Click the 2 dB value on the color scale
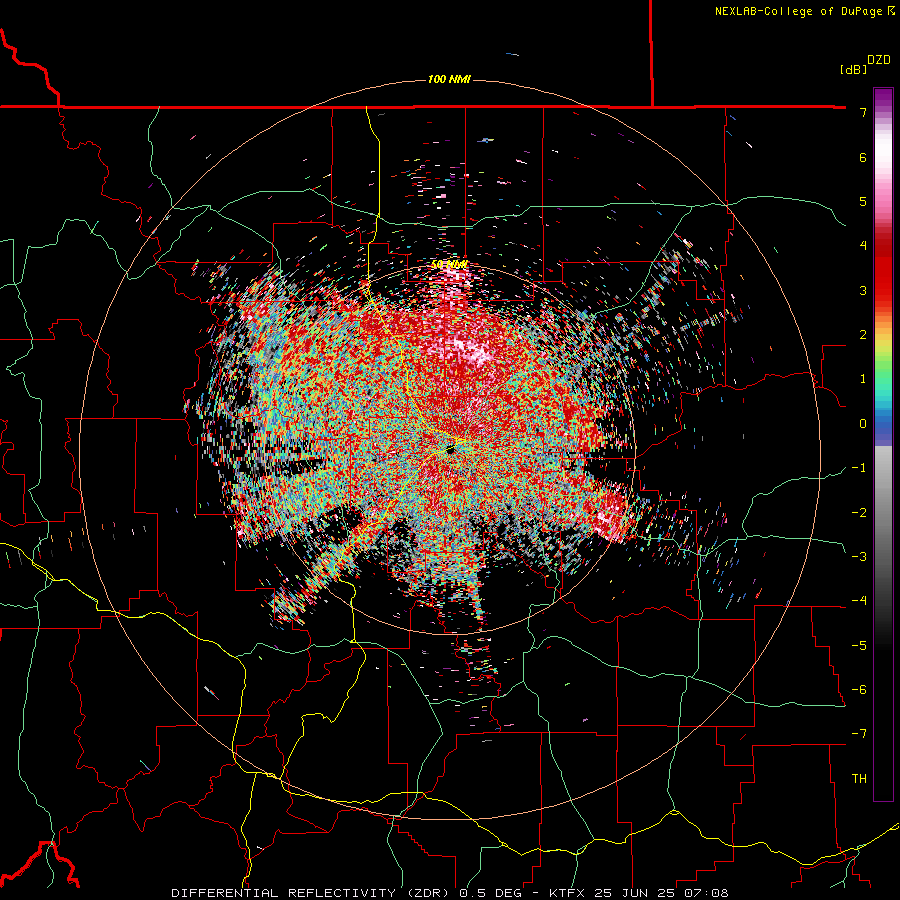 (x=863, y=335)
